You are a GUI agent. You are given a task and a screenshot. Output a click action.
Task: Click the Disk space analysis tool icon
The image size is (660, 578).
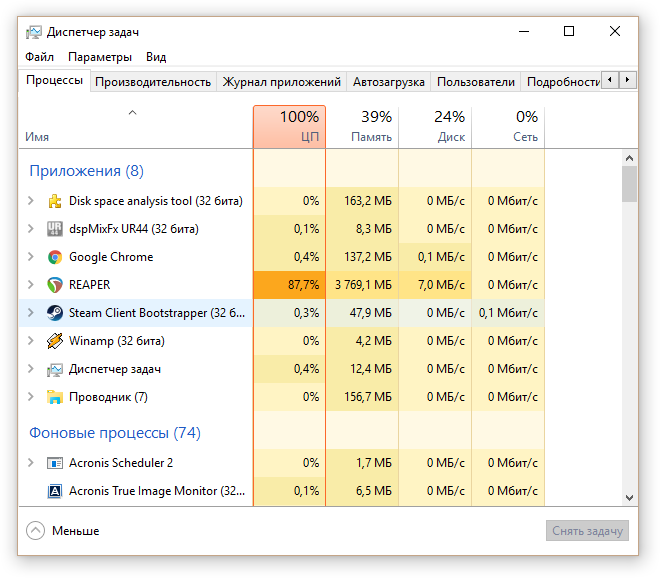coord(55,201)
